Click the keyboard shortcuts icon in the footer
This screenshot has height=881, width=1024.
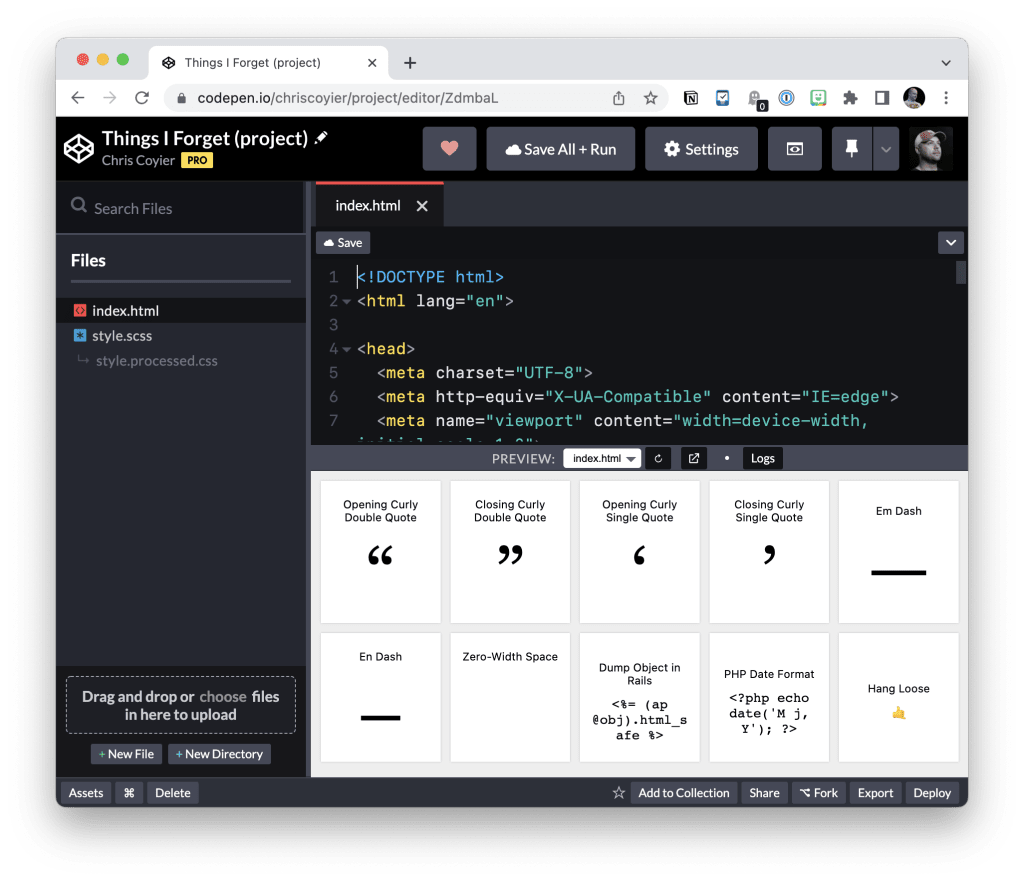pos(129,792)
